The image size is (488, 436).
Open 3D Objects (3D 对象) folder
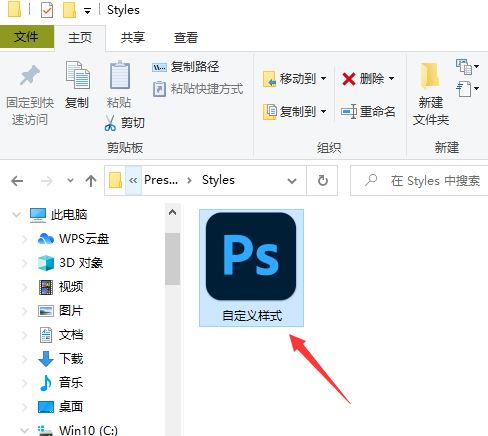(71, 263)
